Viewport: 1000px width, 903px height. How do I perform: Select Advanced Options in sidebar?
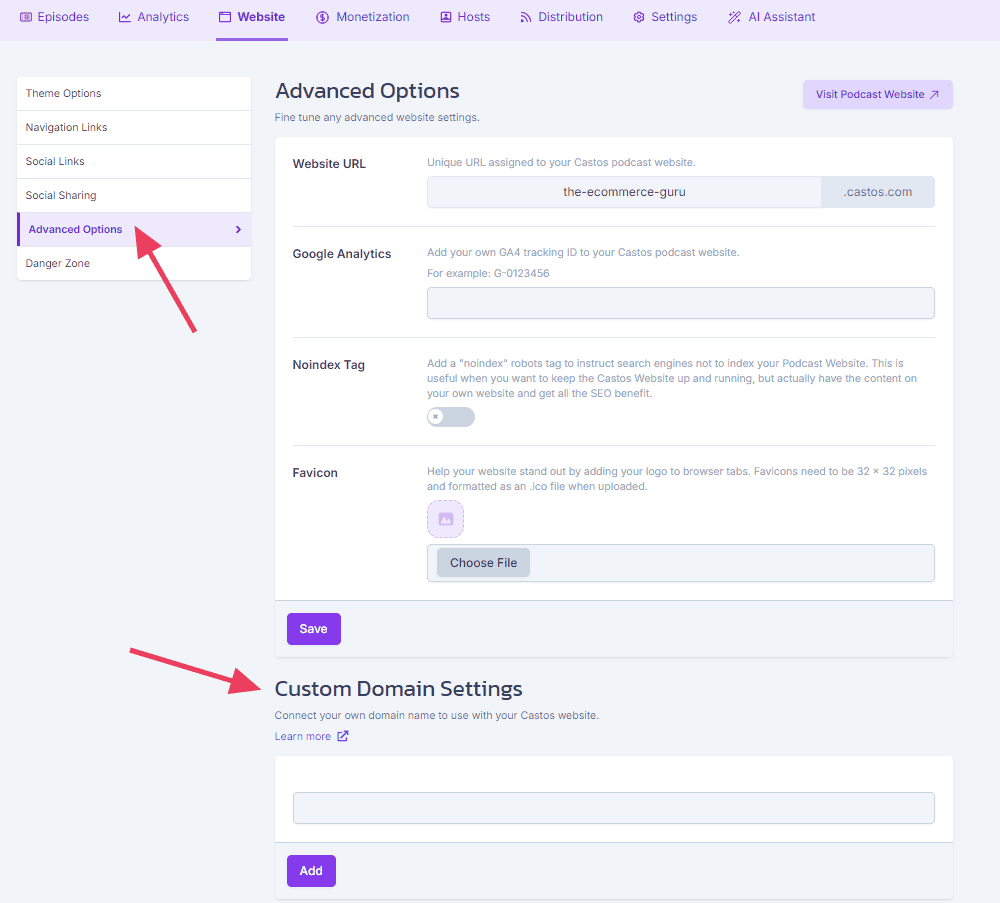(134, 230)
